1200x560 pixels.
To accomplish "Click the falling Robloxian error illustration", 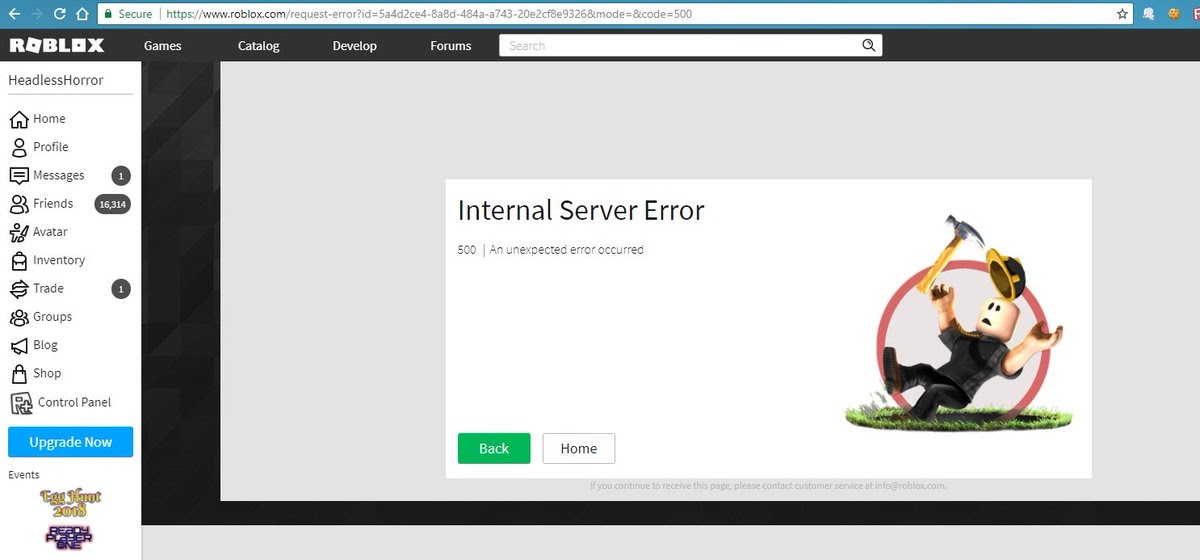I will 957,322.
